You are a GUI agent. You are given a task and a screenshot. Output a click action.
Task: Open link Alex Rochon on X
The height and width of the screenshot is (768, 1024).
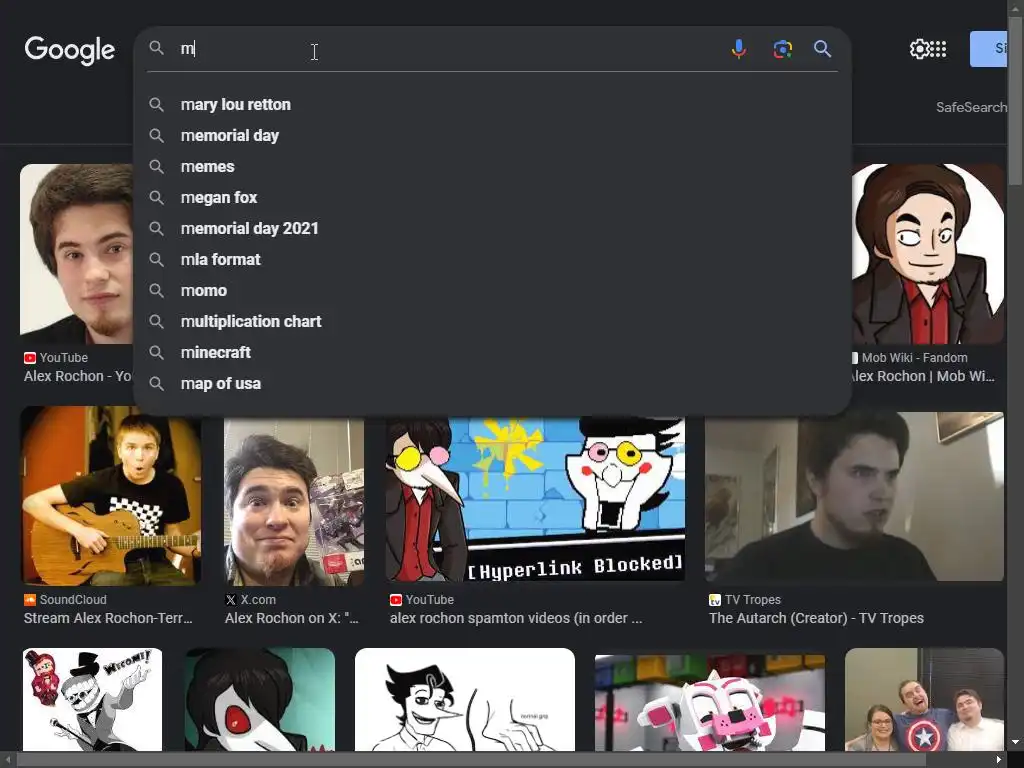292,618
